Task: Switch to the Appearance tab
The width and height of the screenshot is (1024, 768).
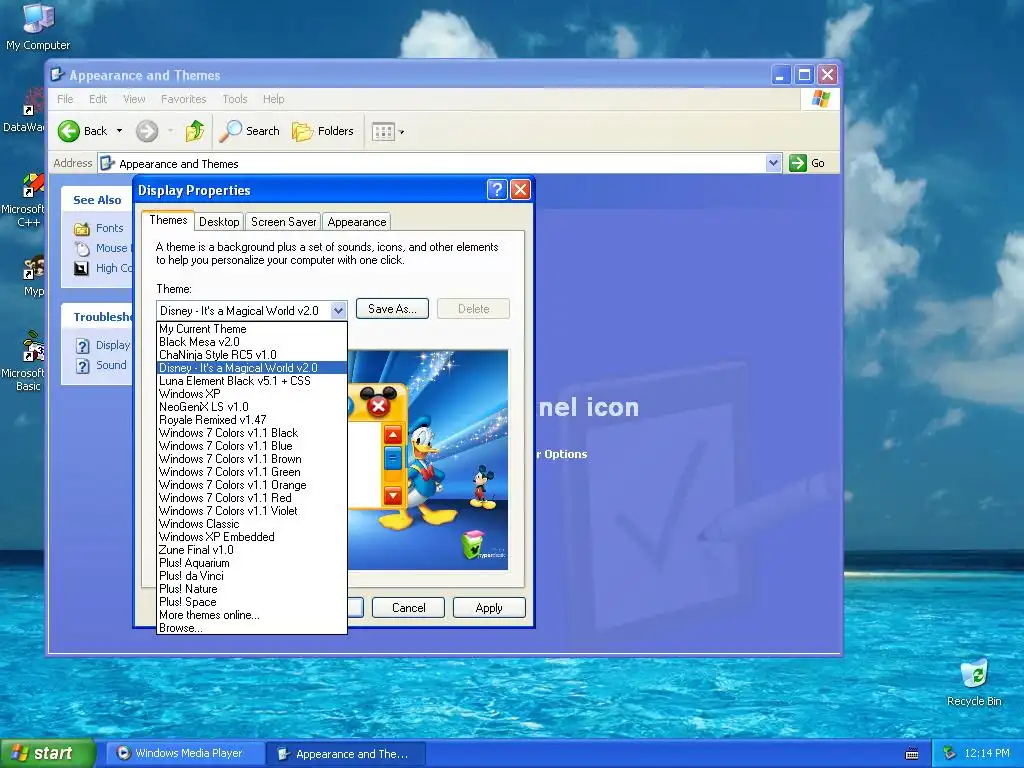Action: tap(357, 222)
